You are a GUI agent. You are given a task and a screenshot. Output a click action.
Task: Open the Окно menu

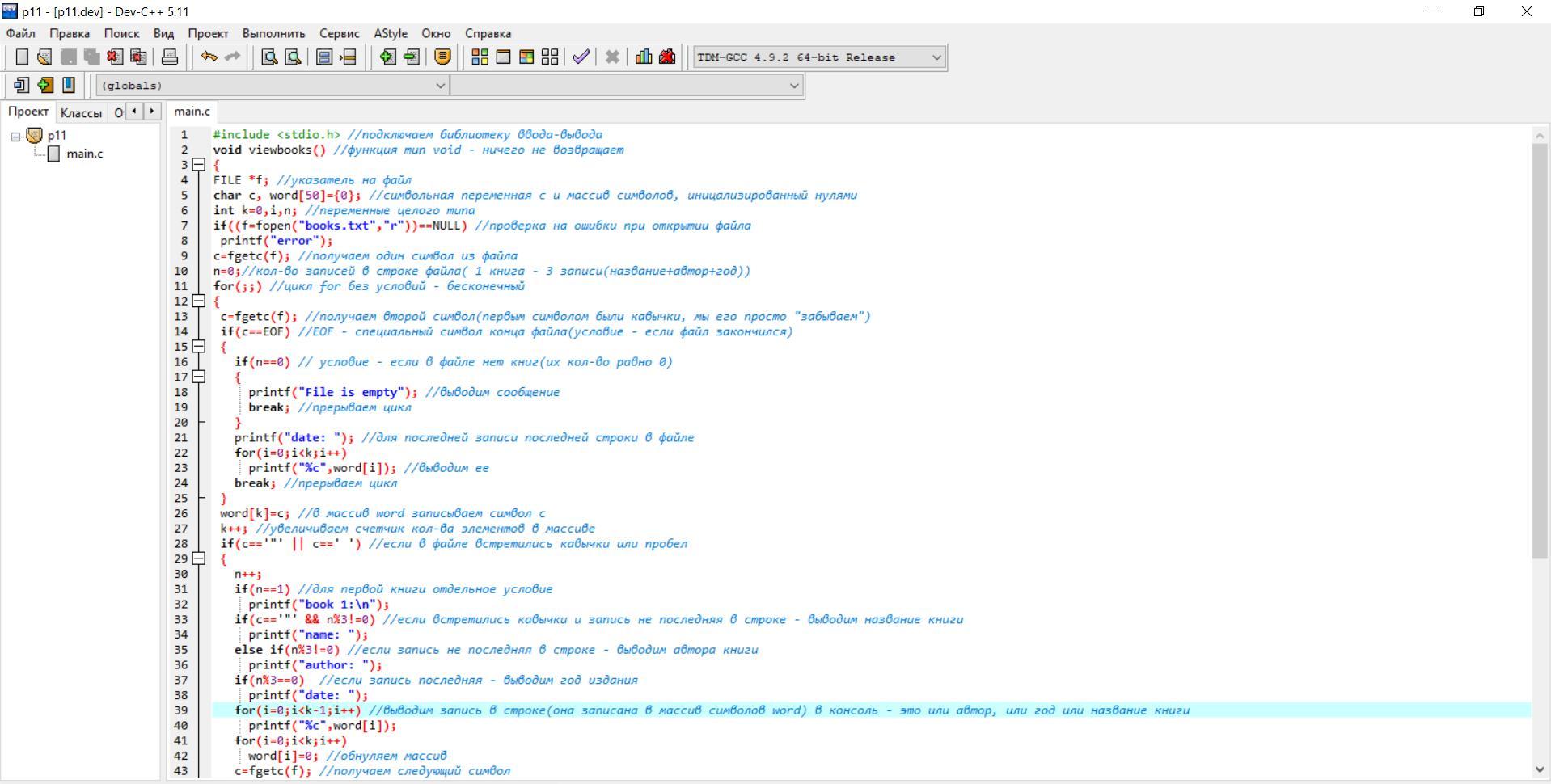pos(436,33)
